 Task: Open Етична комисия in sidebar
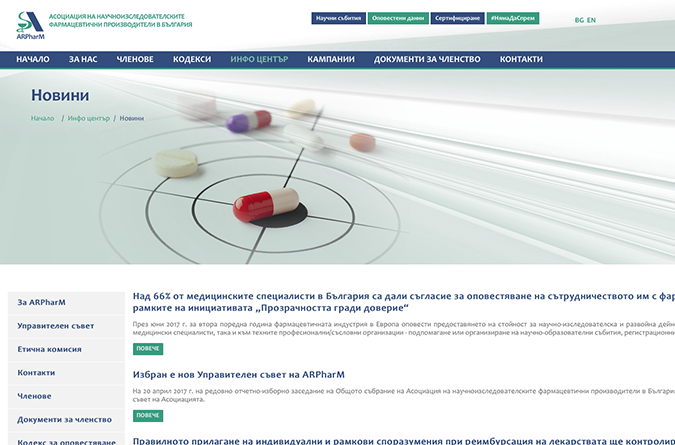pyautogui.click(x=66, y=349)
